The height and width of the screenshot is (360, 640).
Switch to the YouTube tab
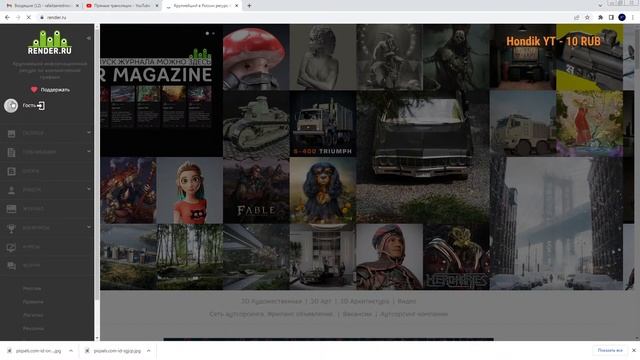tap(122, 6)
